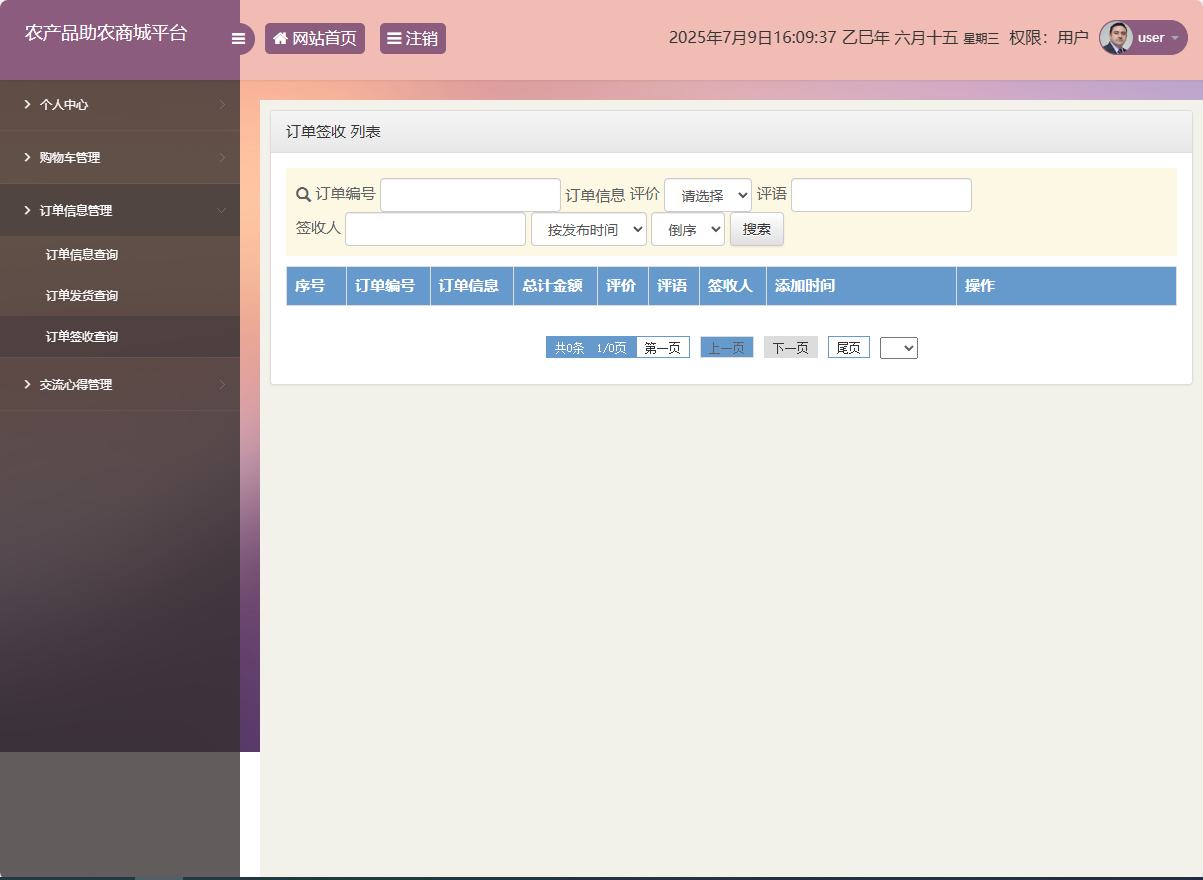Viewport: 1203px width, 880px height.
Task: Open the 按发布时间 sort dropdown
Action: (x=588, y=228)
